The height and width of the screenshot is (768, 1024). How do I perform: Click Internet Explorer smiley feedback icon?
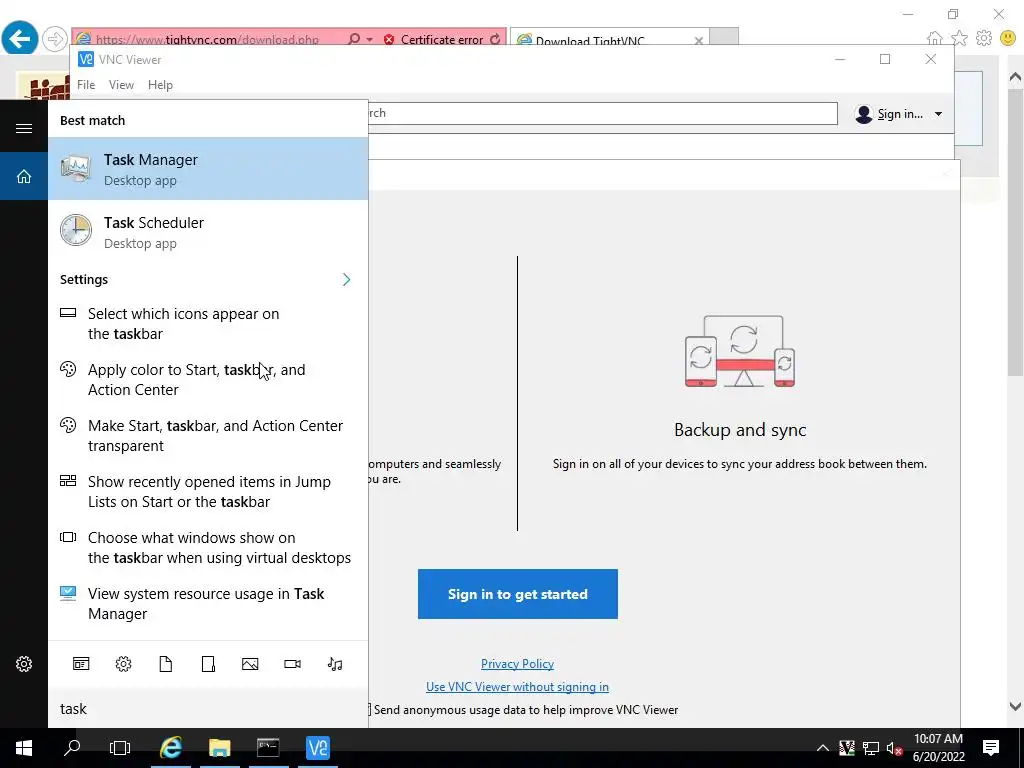click(1008, 38)
